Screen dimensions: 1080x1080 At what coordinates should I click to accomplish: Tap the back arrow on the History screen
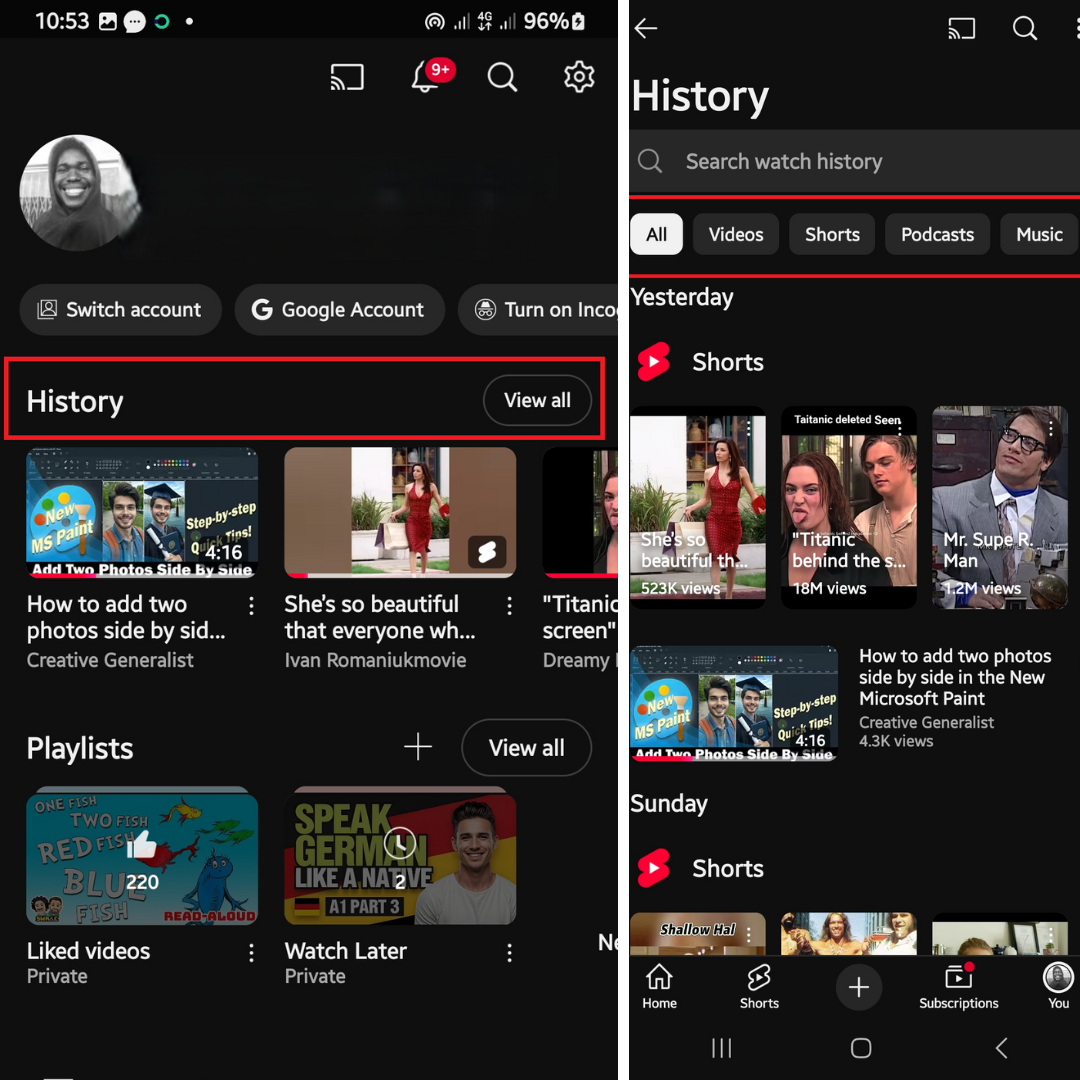tap(646, 28)
